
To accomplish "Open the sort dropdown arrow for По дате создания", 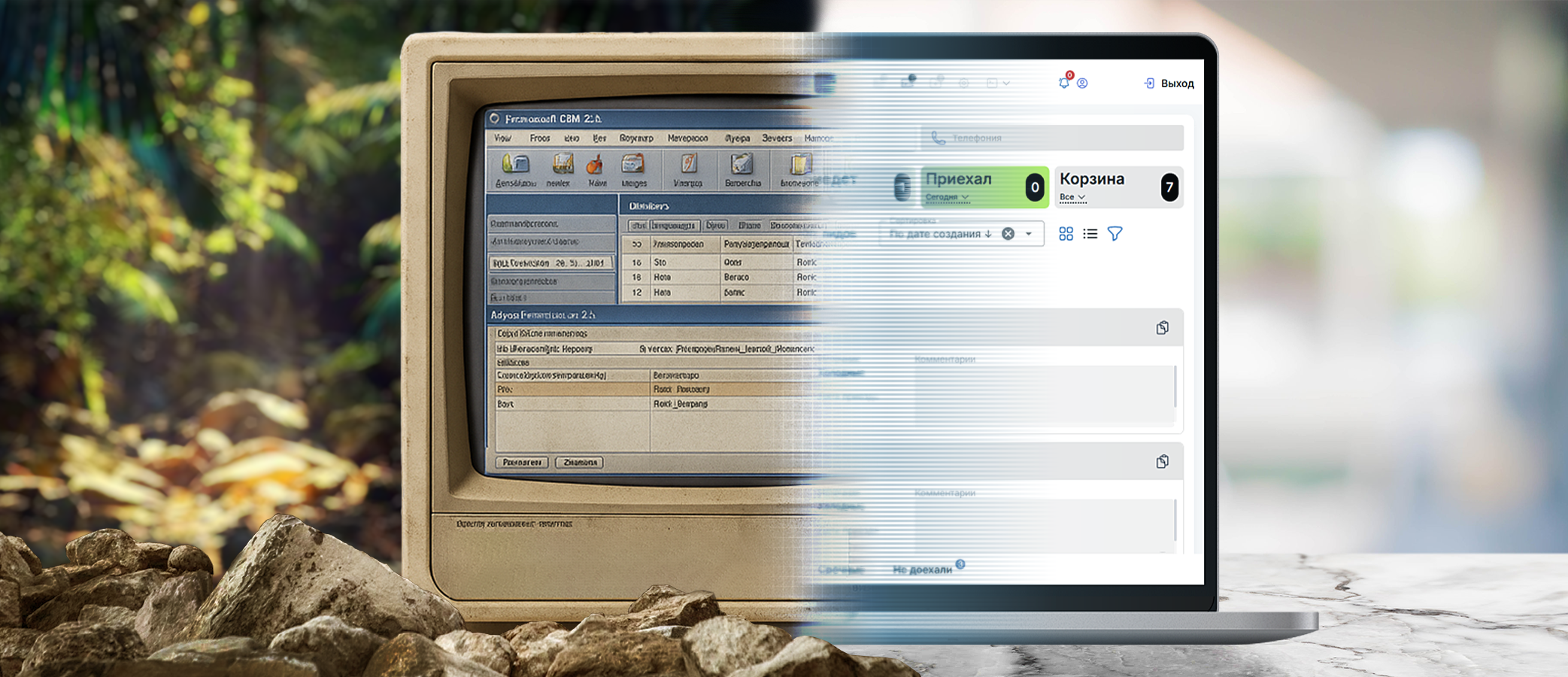I will [x=1029, y=234].
